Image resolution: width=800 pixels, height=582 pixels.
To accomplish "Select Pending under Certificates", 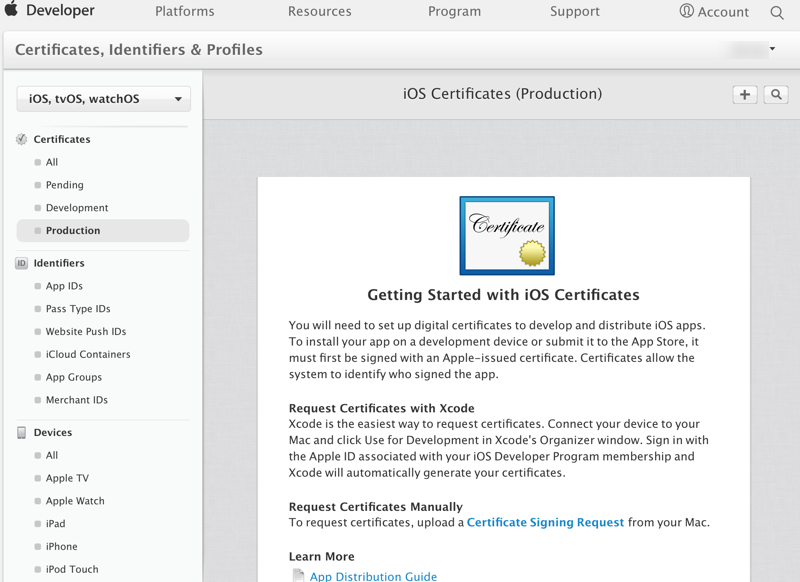I will pos(65,185).
